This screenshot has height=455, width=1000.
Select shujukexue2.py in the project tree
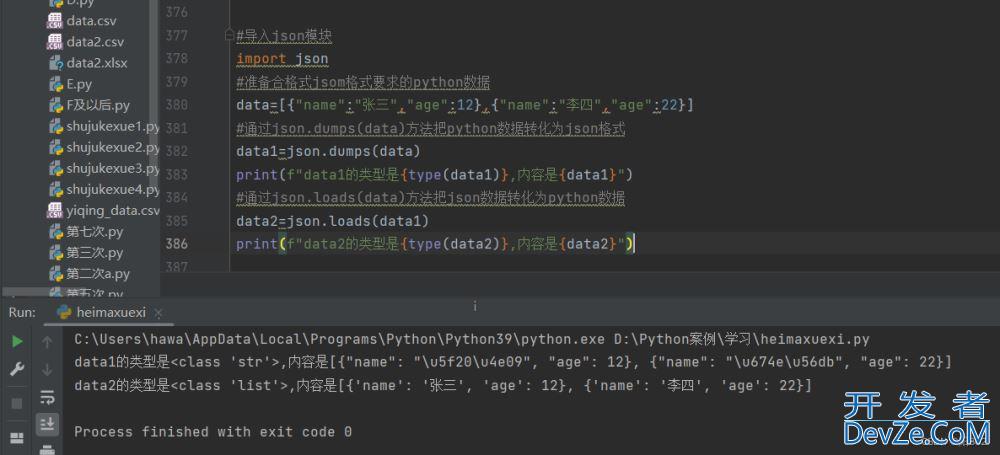tap(113, 147)
